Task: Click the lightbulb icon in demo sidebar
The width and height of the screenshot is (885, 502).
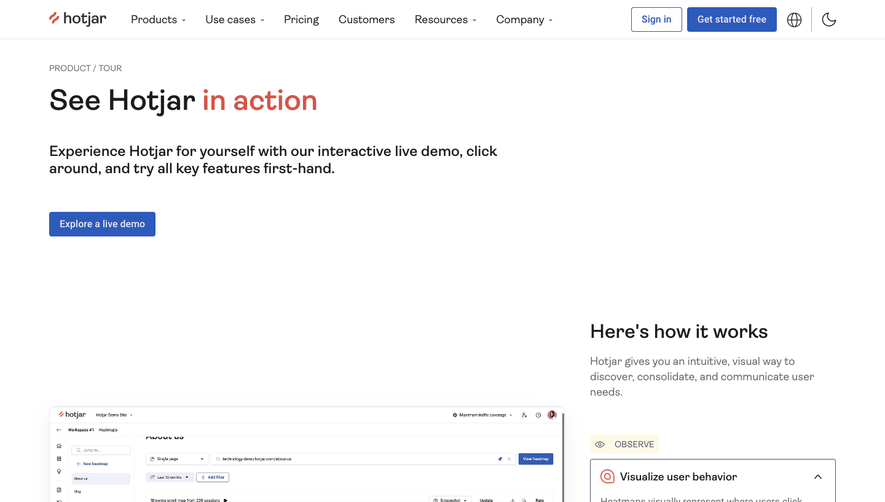Action: [59, 472]
